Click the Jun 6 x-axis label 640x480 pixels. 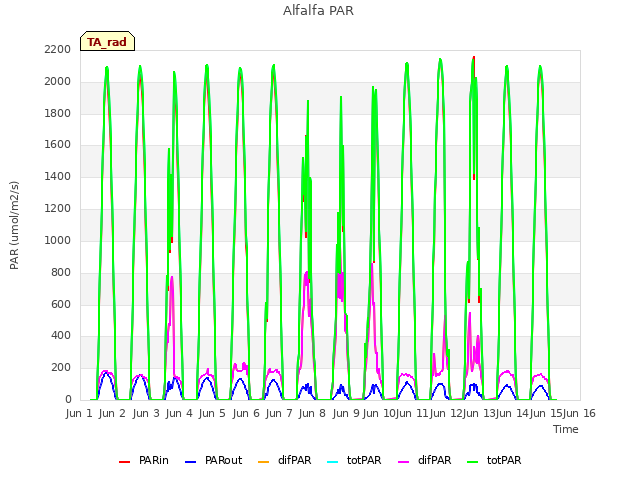point(246,414)
